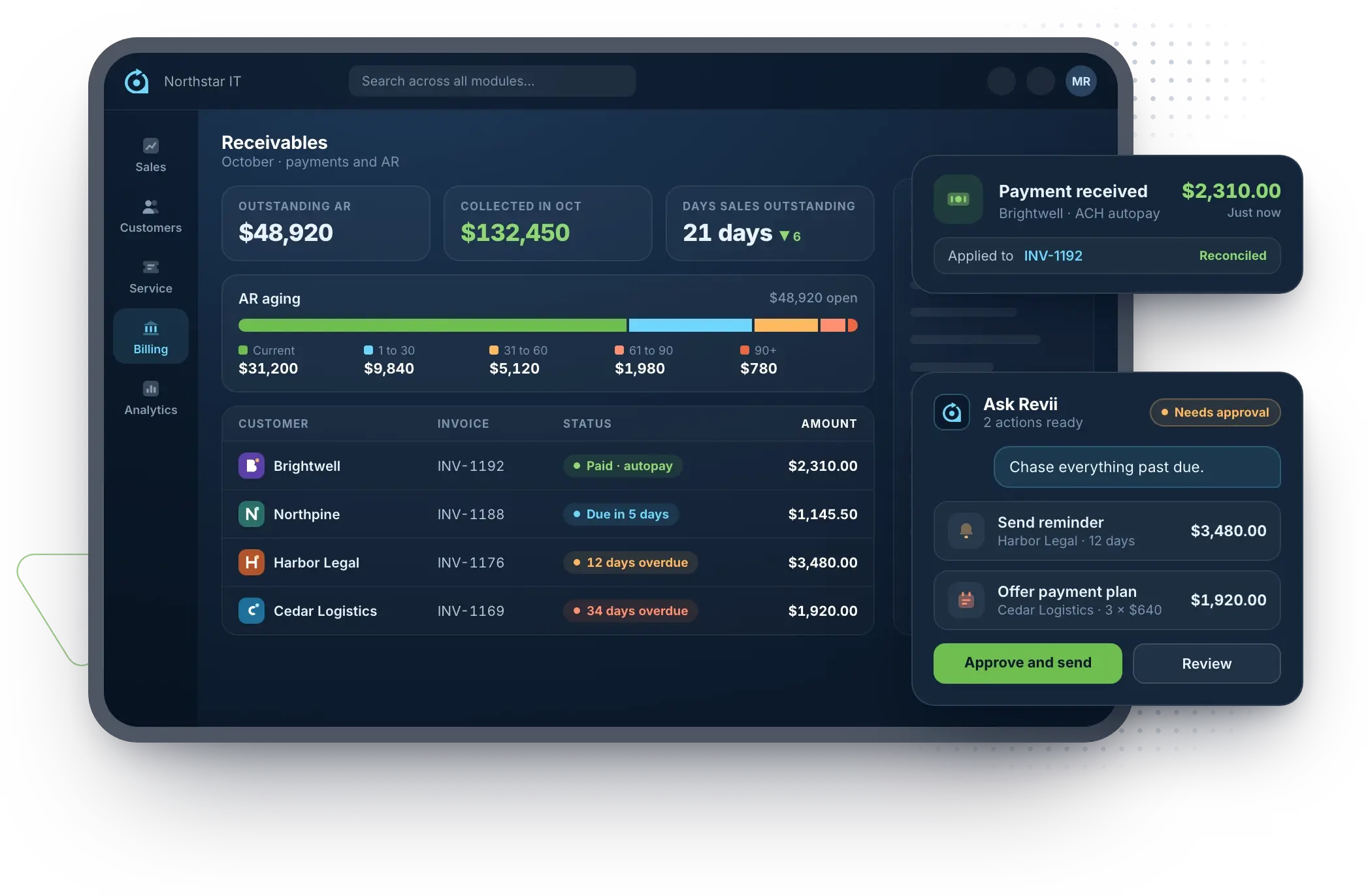Click the Send reminder bell icon

(x=966, y=531)
